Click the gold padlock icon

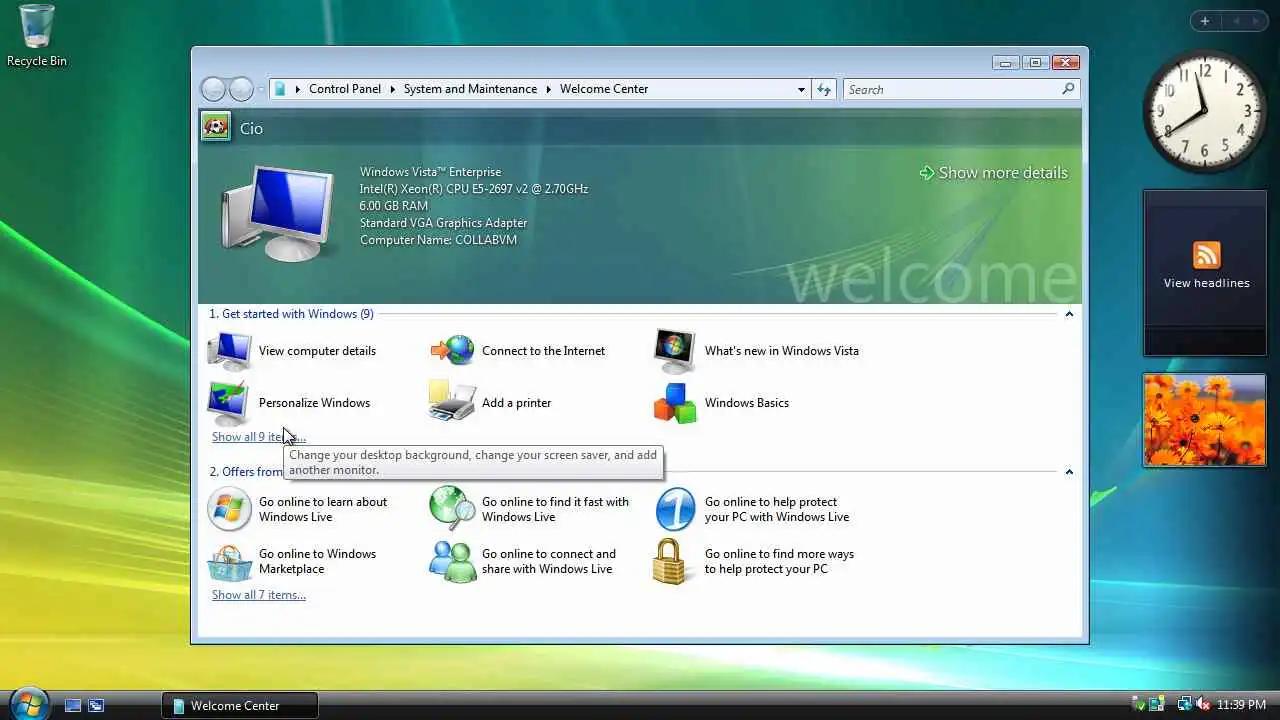pyautogui.click(x=671, y=561)
